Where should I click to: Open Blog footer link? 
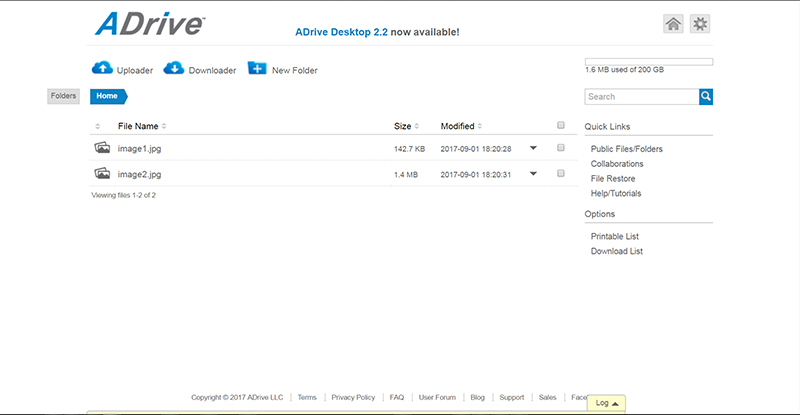[x=478, y=397]
